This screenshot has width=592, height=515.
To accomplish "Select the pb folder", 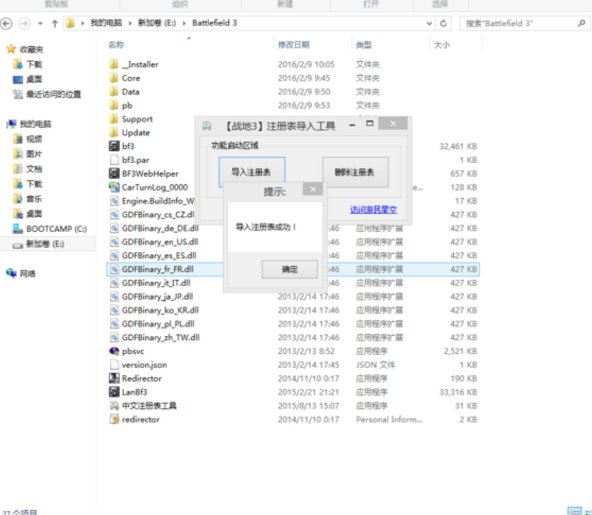I will point(127,105).
